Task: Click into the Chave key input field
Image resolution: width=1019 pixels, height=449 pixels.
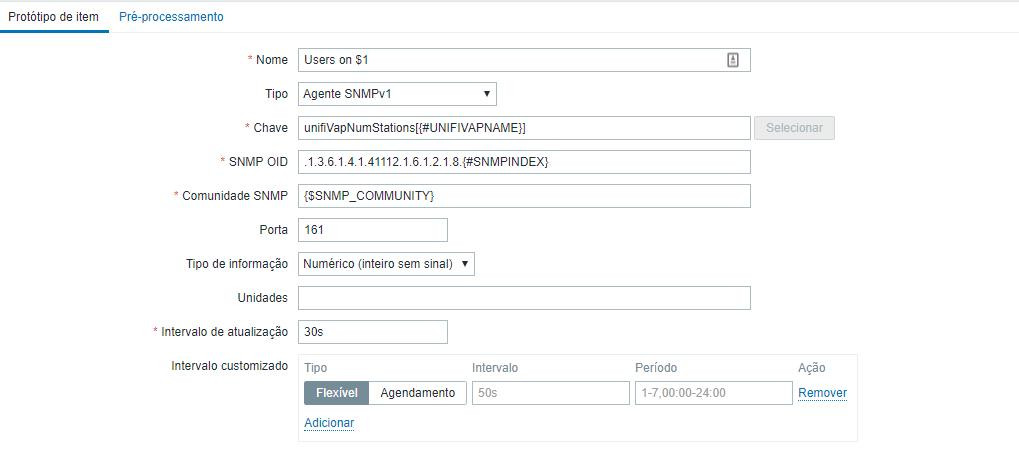Action: point(524,128)
